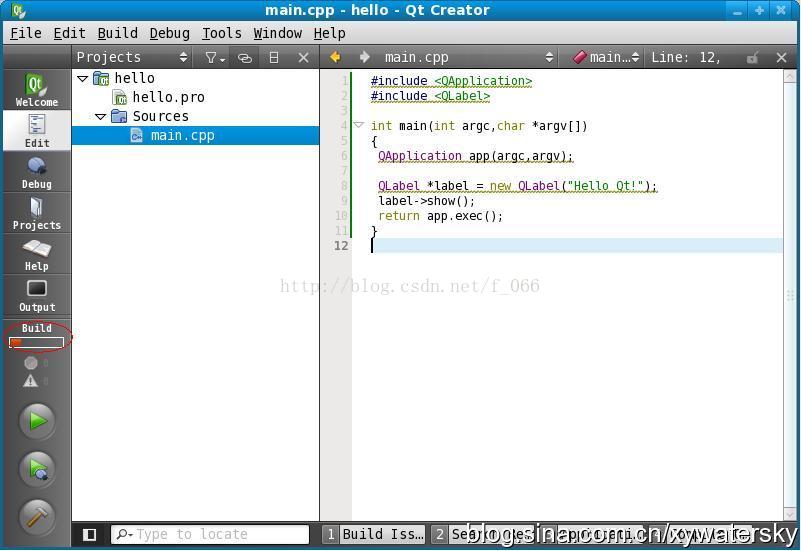Click the green Run button
The height and width of the screenshot is (551, 801).
37,421
